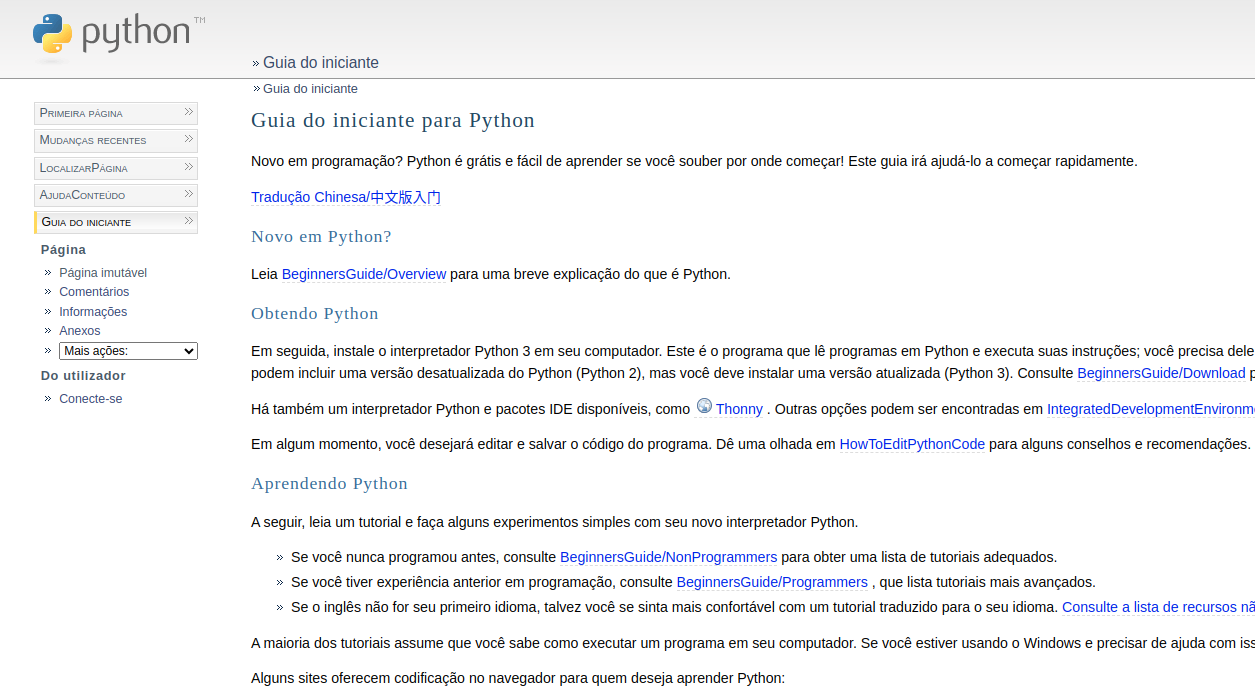This screenshot has width=1255, height=699.
Task: Open the BeginnersGuide/Overview link
Action: click(x=363, y=273)
